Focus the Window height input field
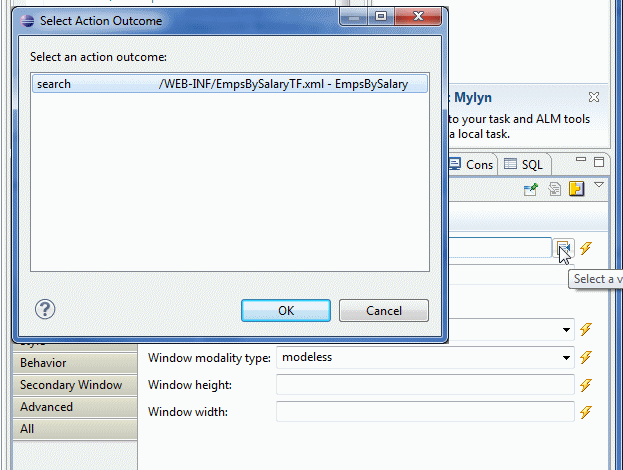 pos(425,385)
